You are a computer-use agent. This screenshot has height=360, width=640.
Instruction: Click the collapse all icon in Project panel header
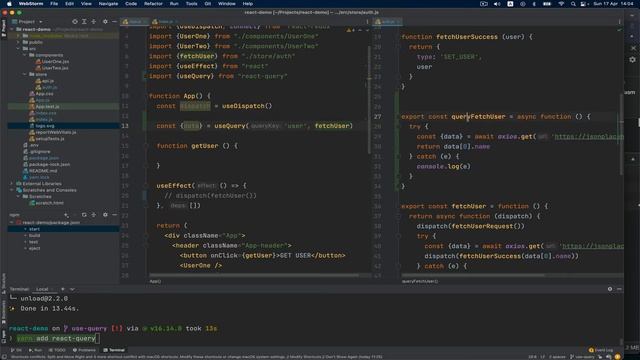(x=93, y=21)
